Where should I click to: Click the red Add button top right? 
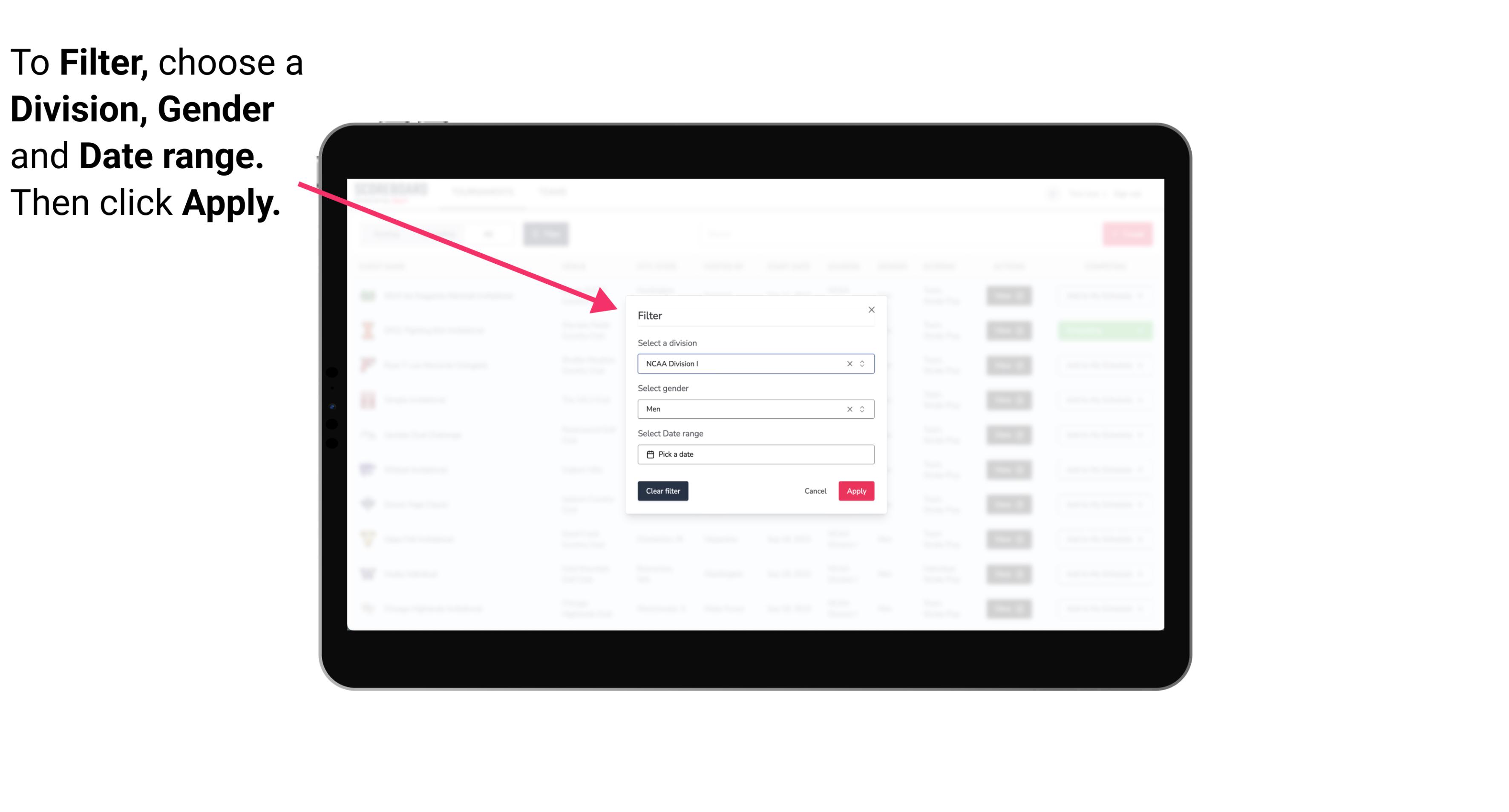point(1128,233)
